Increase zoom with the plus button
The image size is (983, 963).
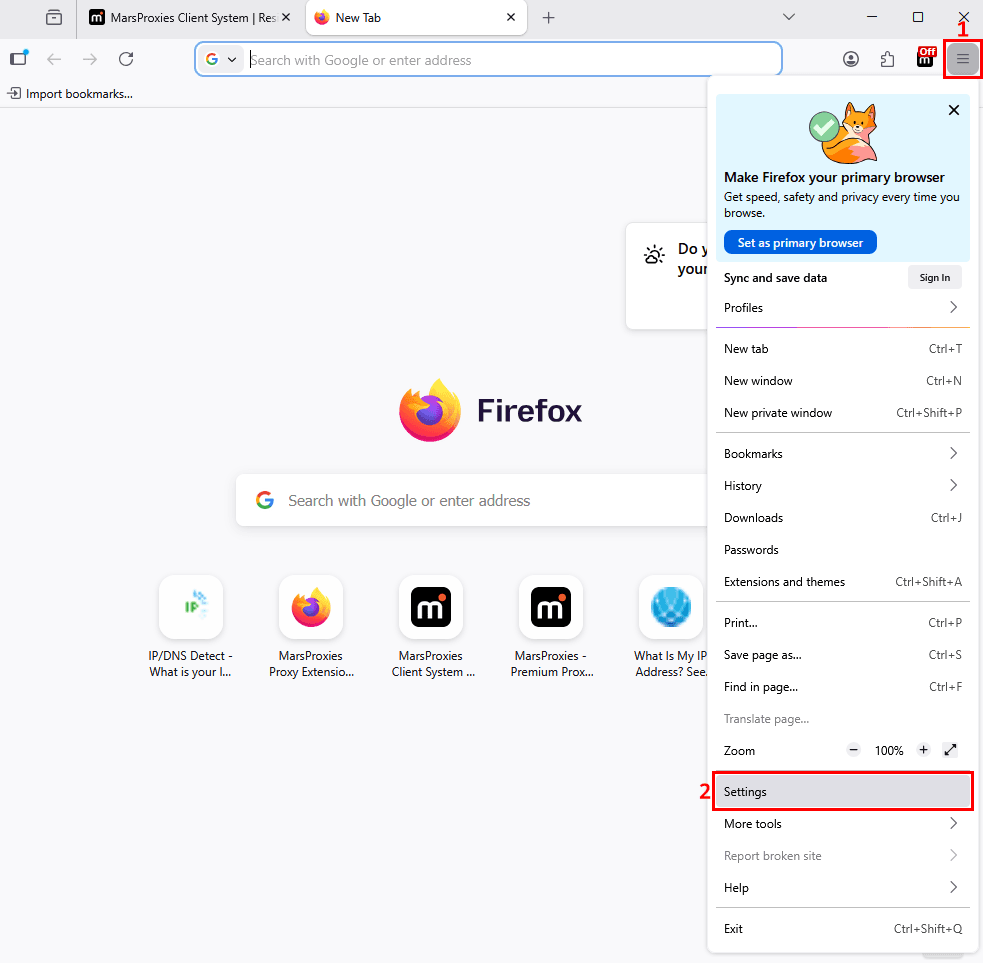coord(923,750)
